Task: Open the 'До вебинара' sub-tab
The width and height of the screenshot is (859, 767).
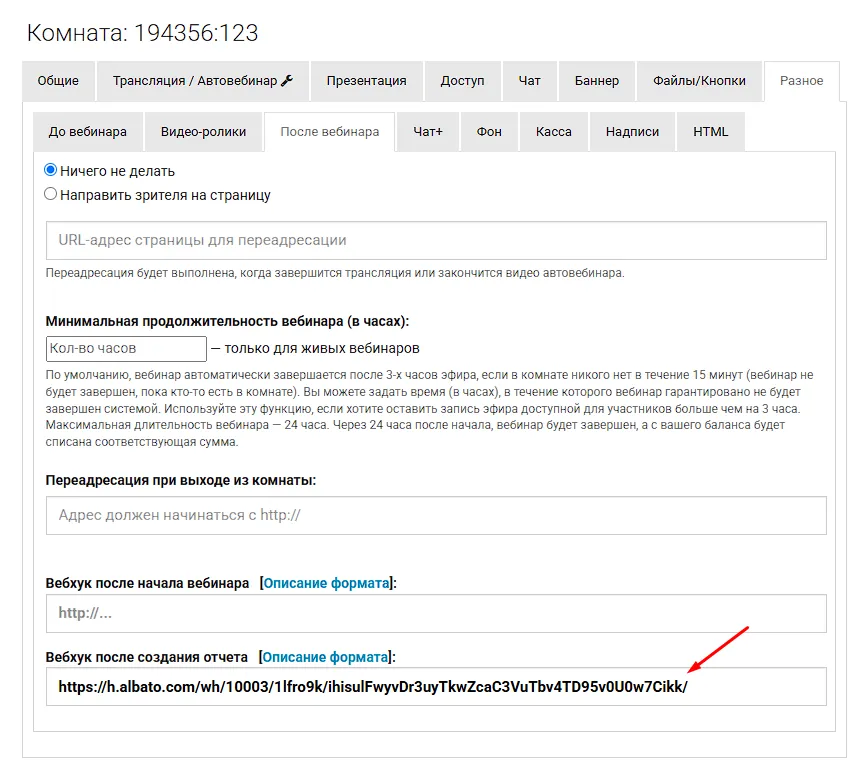Action: click(x=88, y=132)
